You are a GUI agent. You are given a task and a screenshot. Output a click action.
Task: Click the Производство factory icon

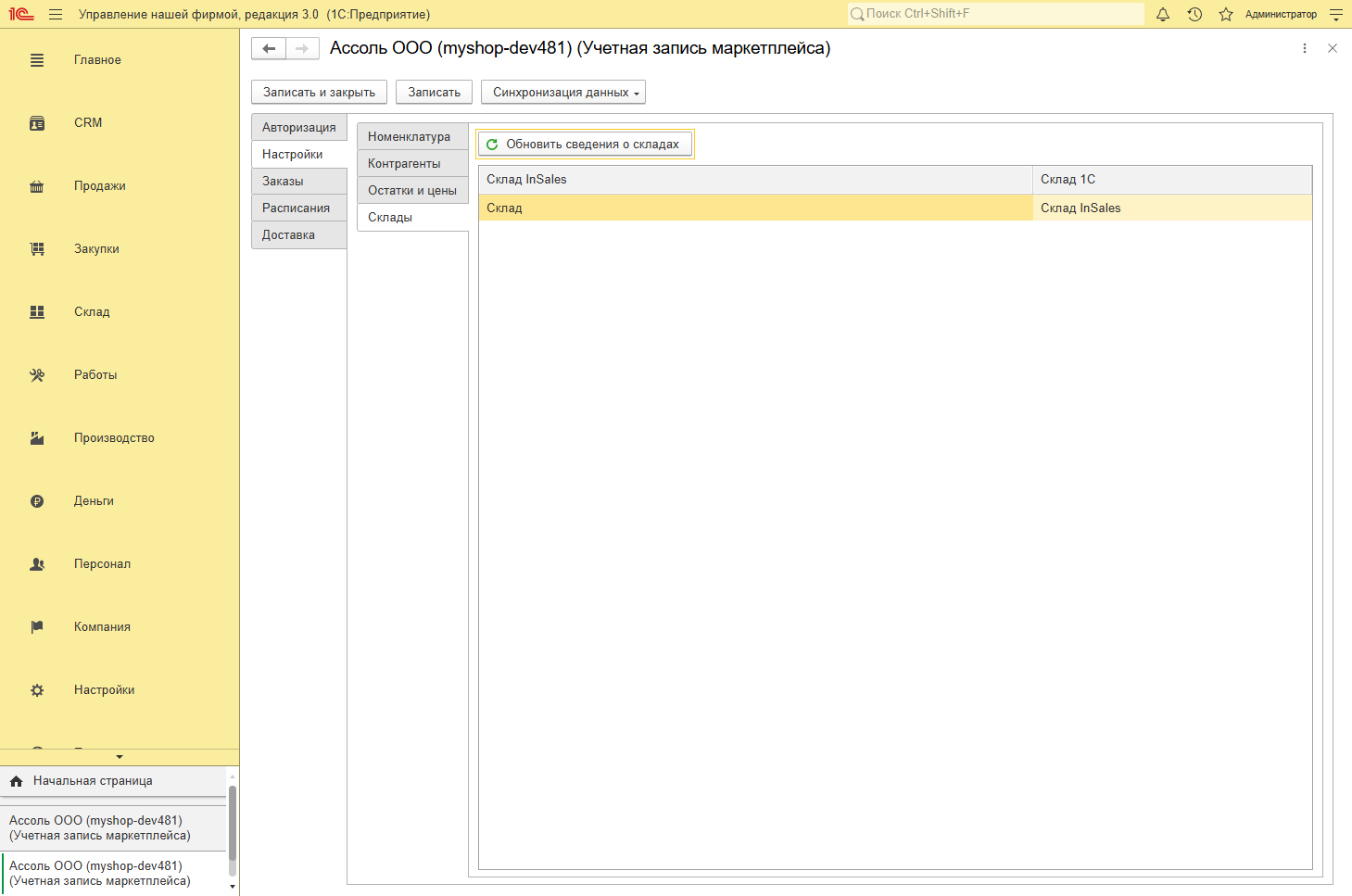pos(37,438)
